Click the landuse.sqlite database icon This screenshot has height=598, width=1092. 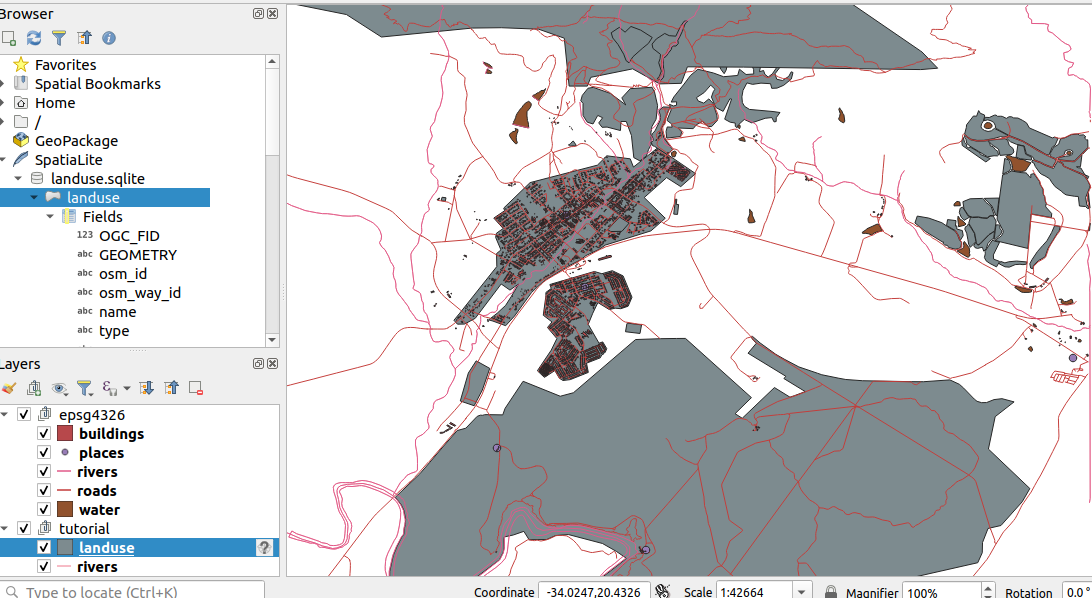[x=37, y=179]
